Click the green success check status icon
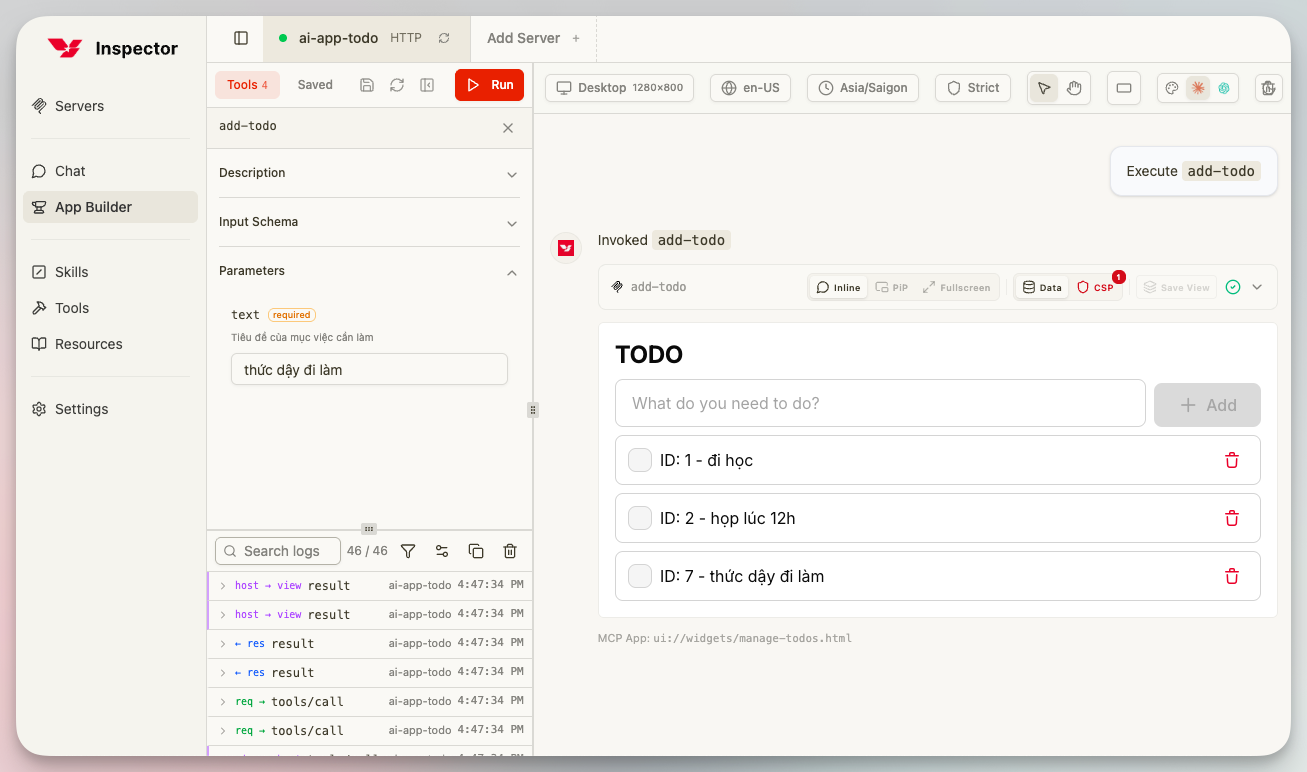 [x=1233, y=287]
